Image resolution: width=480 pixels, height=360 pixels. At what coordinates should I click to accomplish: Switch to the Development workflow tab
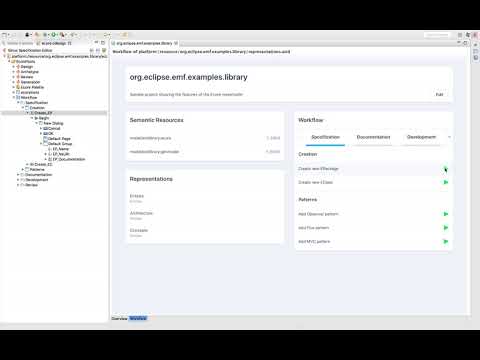(x=421, y=137)
